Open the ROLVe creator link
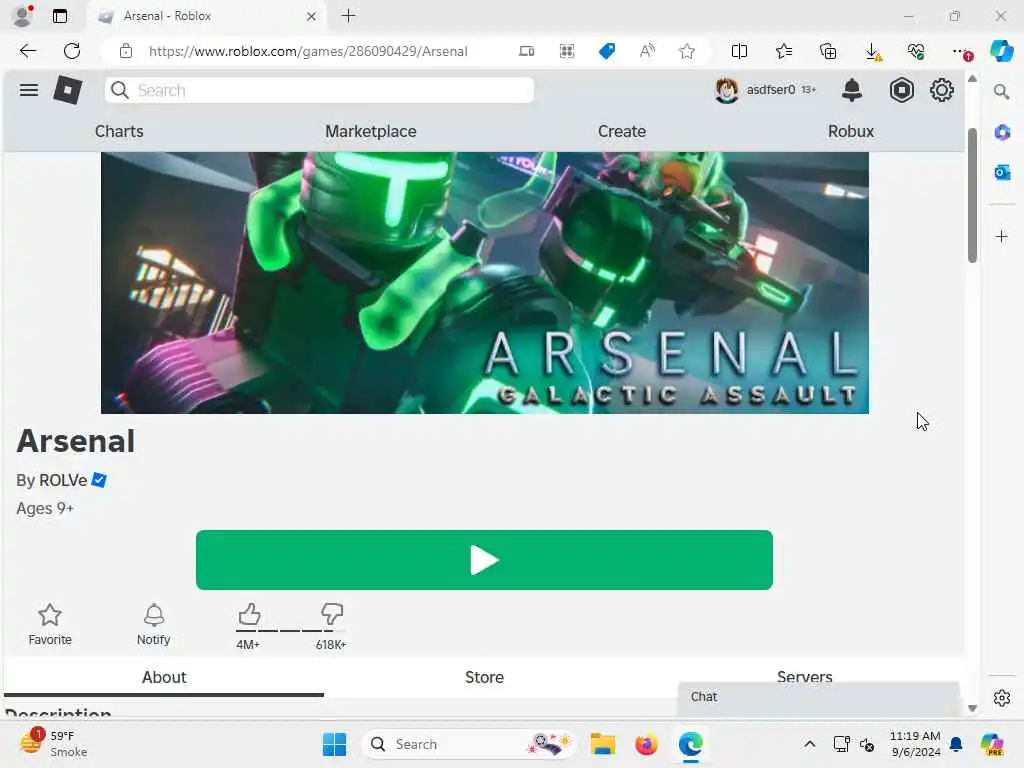 point(63,480)
